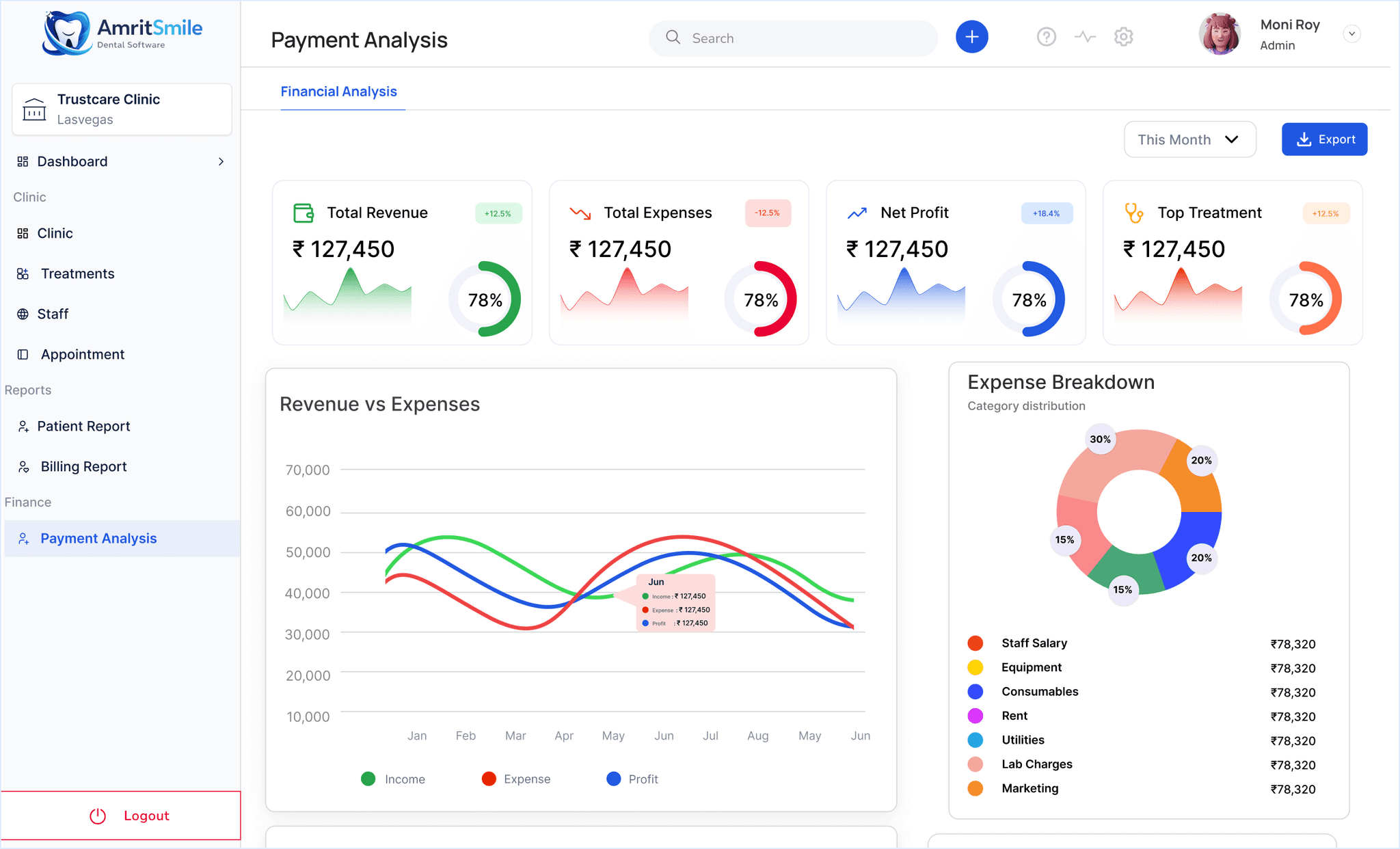1400x849 pixels.
Task: Open the This Month period dropdown
Action: tap(1189, 139)
